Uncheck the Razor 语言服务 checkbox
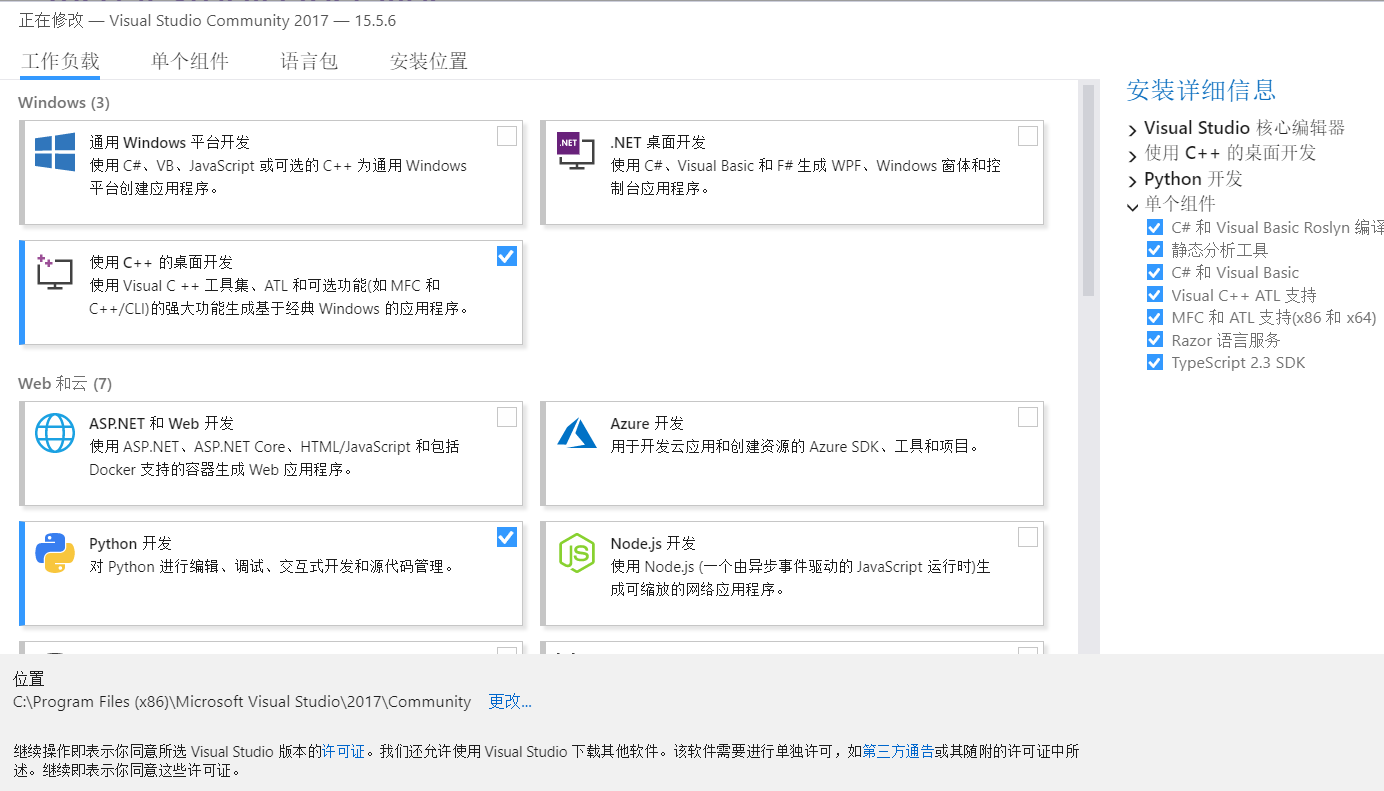The image size is (1384, 791). 1155,340
